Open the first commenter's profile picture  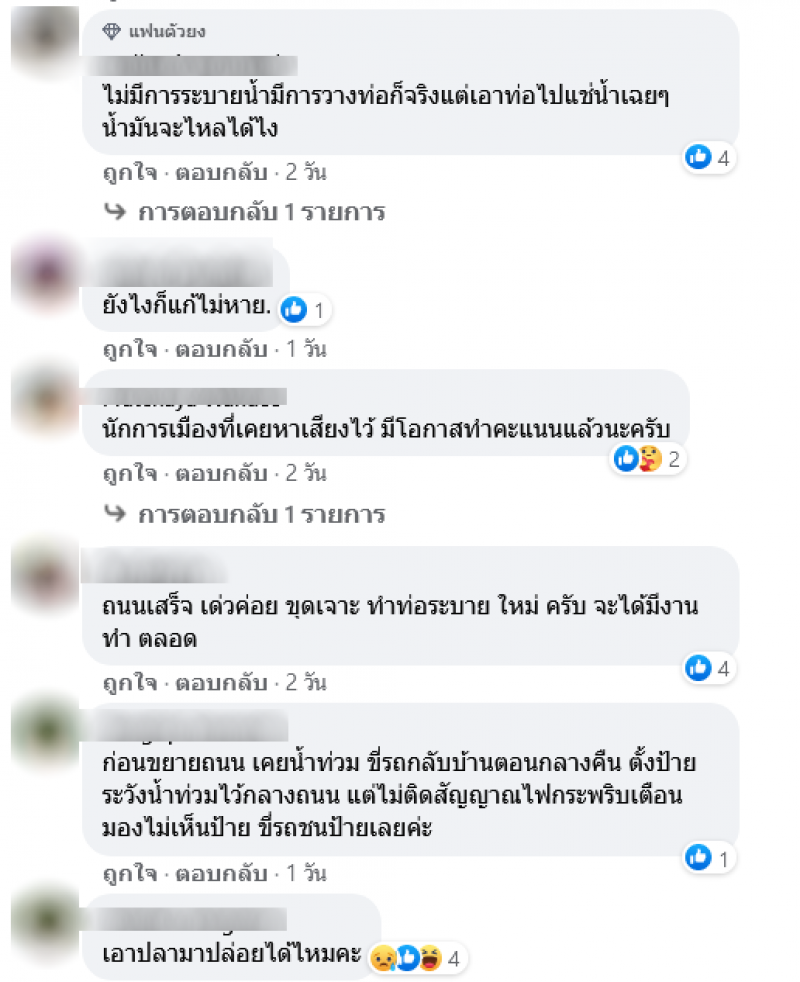point(44,38)
